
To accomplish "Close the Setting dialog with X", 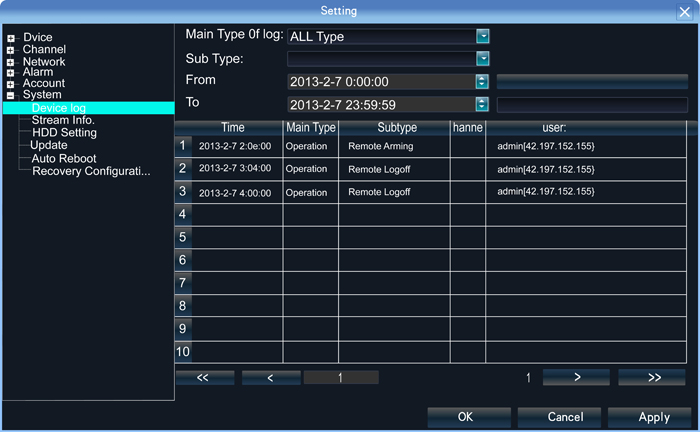I will pos(684,12).
